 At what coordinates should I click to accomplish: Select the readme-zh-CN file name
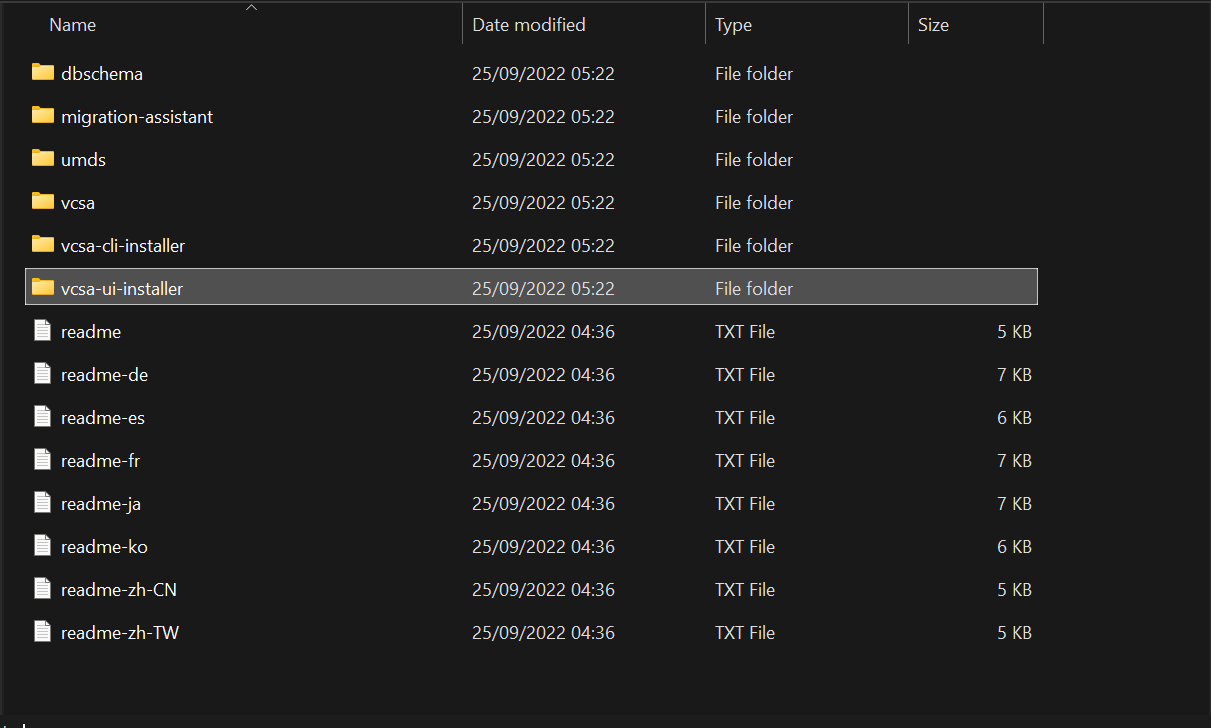pyautogui.click(x=119, y=590)
